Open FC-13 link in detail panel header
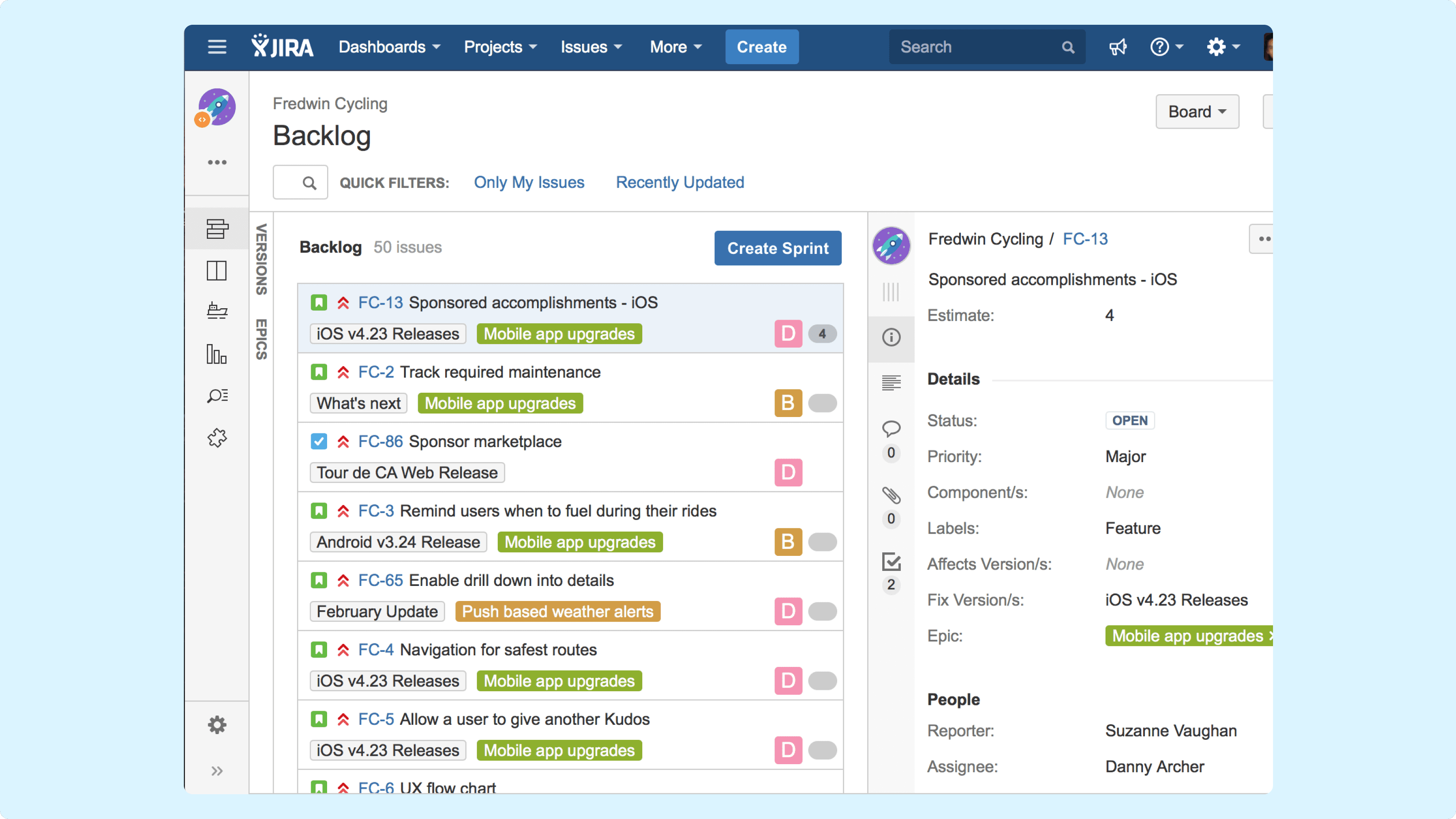Viewport: 1456px width, 819px height. (1085, 239)
